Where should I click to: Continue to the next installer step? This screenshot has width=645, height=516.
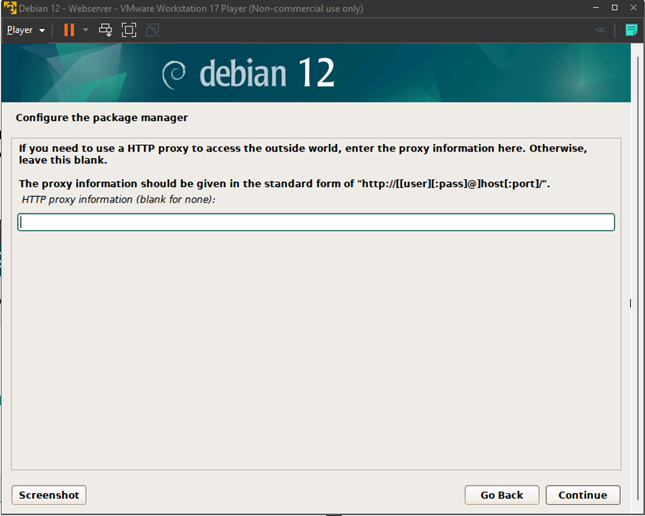click(x=582, y=495)
